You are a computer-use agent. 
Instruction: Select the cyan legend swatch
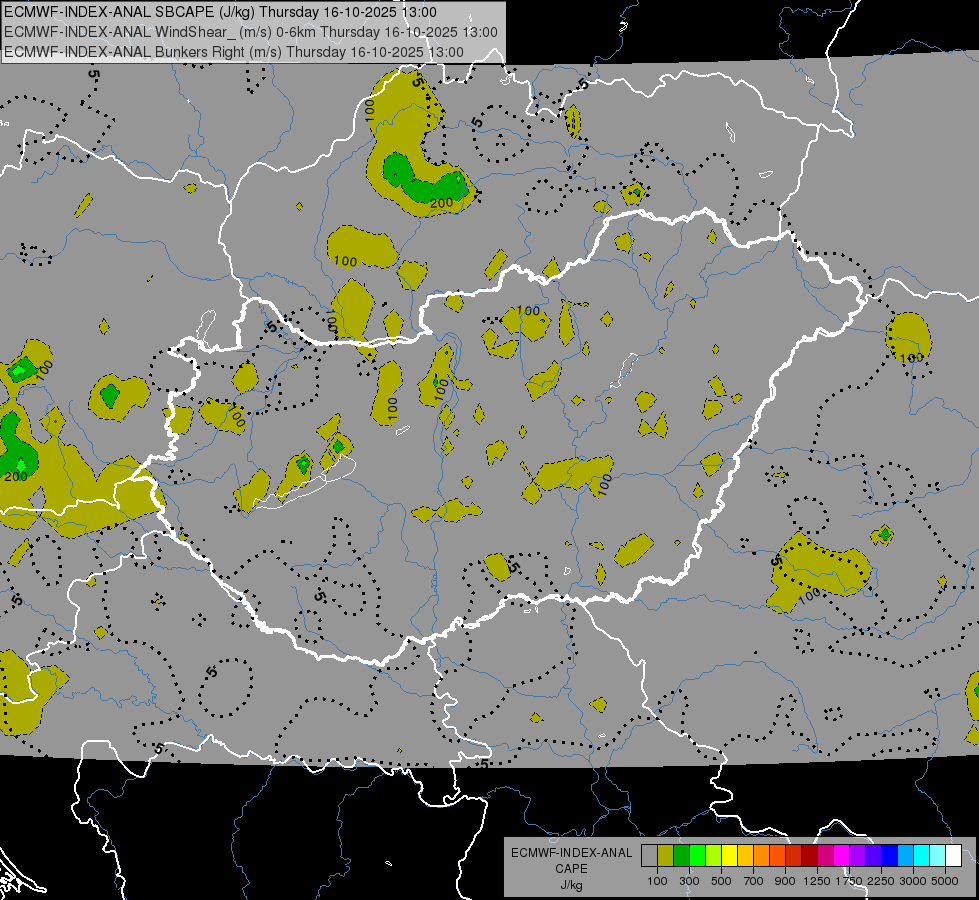point(922,855)
